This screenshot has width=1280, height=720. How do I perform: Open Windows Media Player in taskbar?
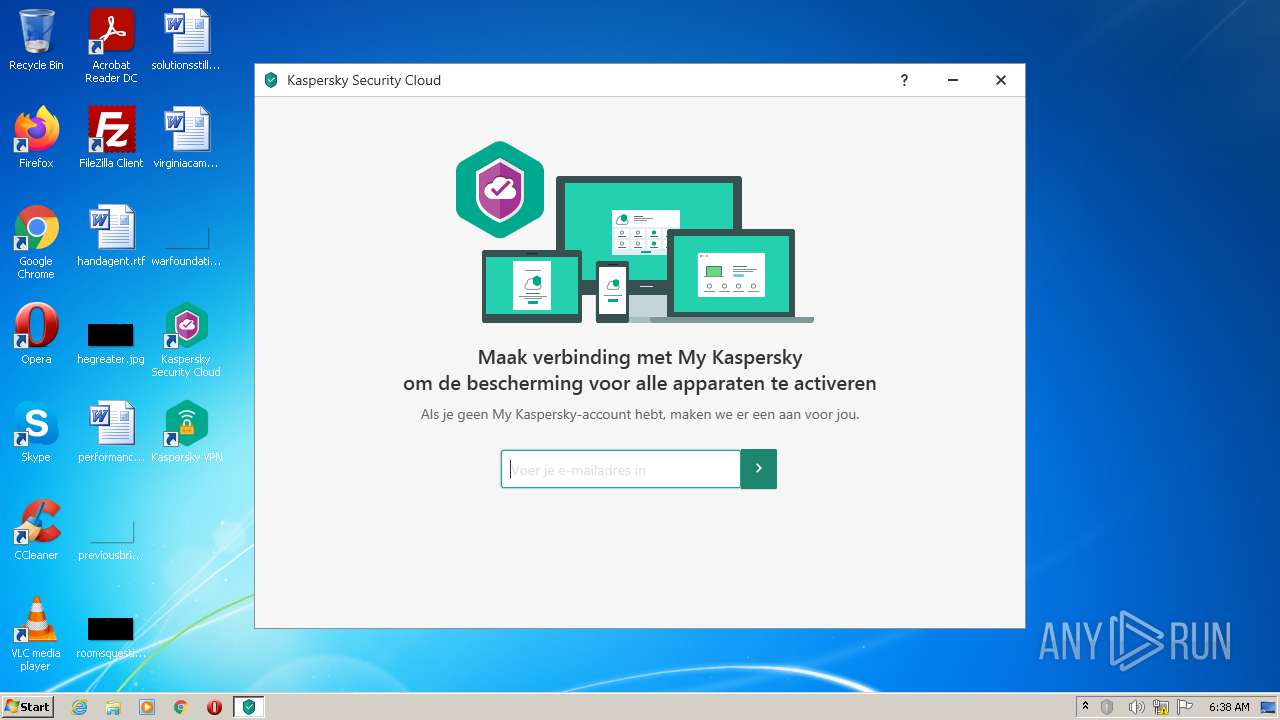pyautogui.click(x=147, y=707)
